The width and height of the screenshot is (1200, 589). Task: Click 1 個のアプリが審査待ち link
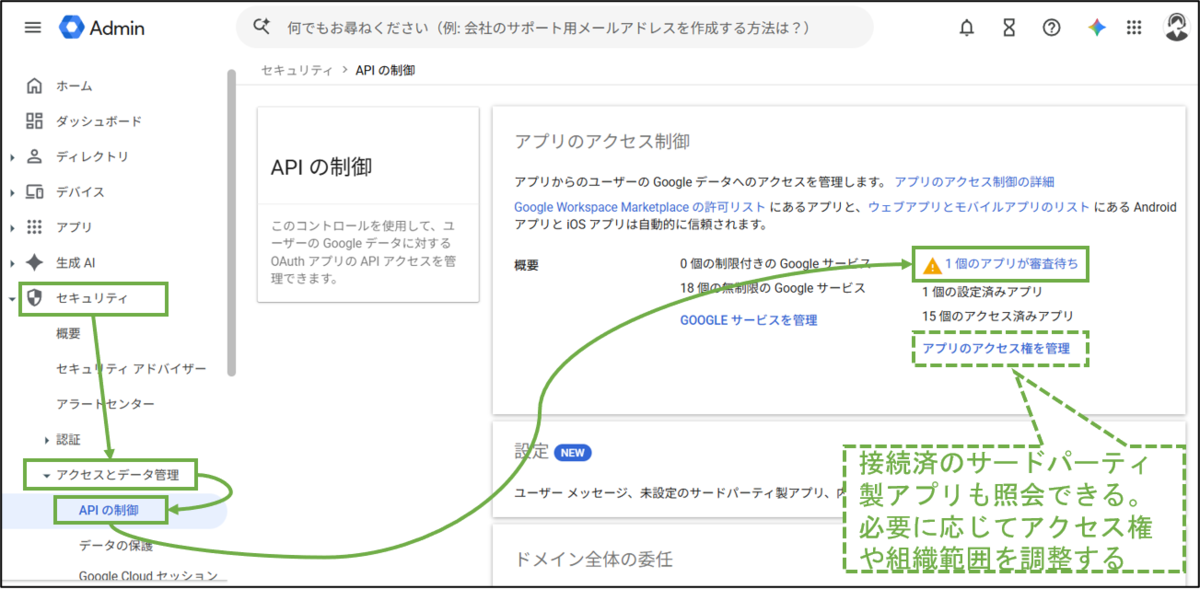pos(1010,265)
